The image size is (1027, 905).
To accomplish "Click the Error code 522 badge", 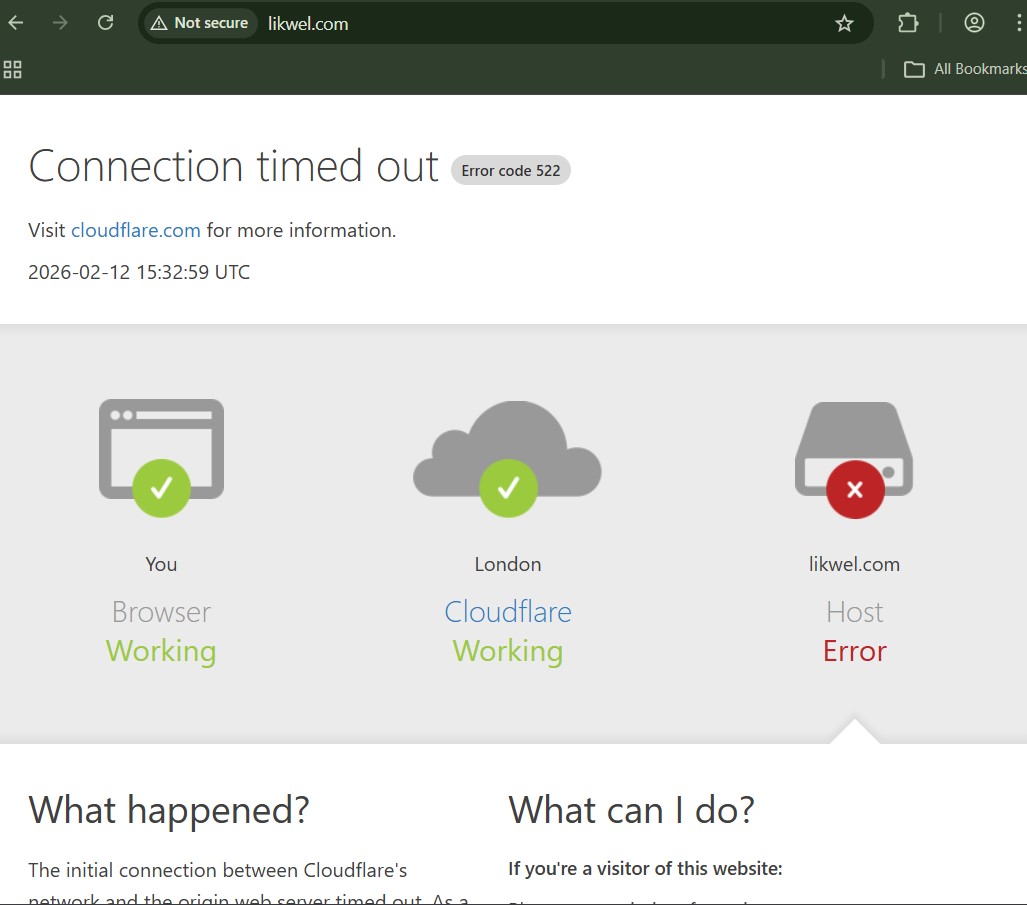I will [x=510, y=170].
